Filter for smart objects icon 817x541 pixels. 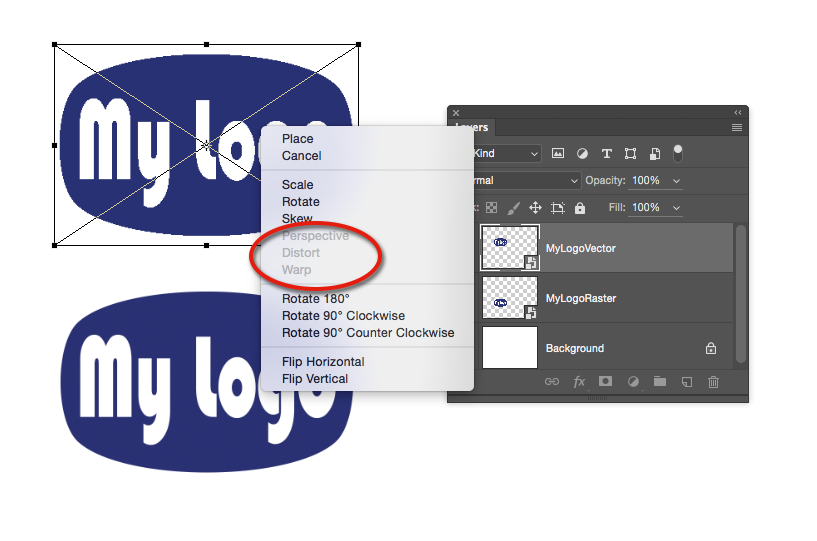tap(655, 153)
